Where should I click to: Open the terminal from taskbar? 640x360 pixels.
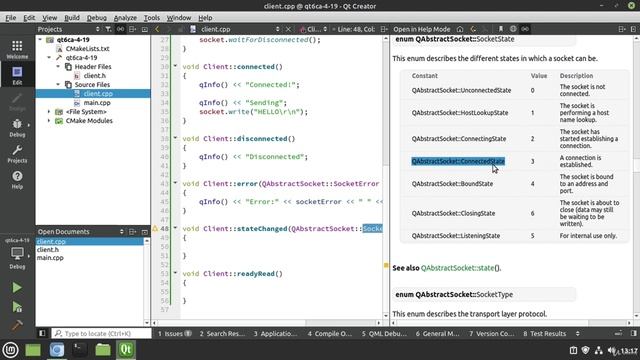click(80, 350)
